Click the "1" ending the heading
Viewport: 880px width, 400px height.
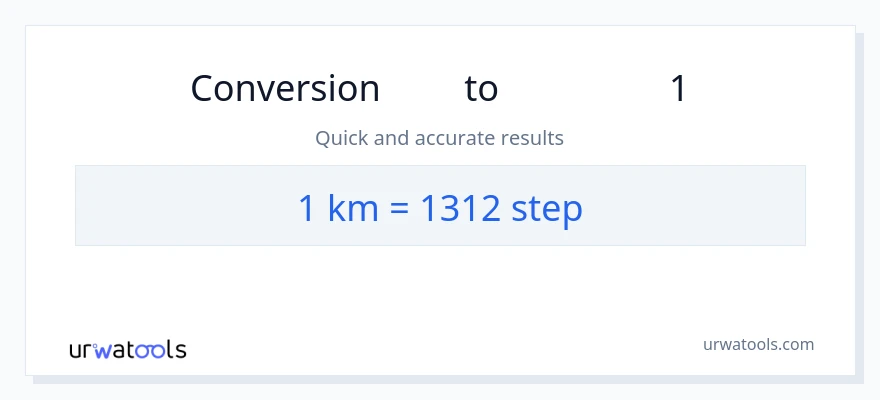pyautogui.click(x=678, y=89)
